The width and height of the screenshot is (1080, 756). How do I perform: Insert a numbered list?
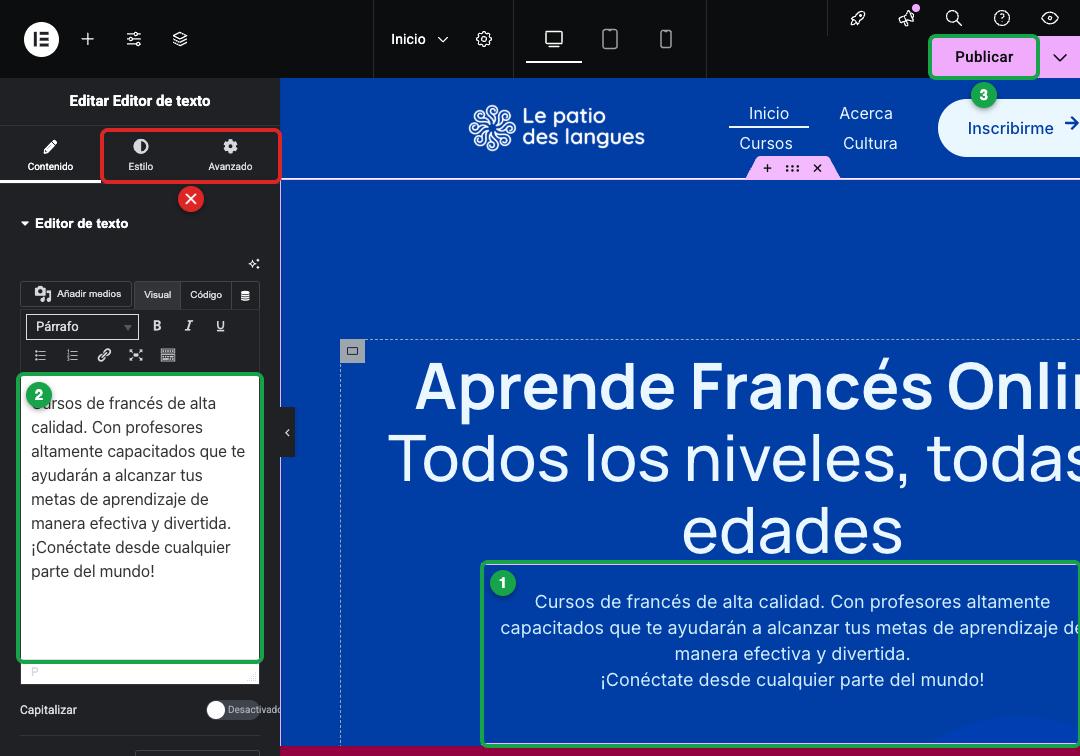click(x=72, y=355)
